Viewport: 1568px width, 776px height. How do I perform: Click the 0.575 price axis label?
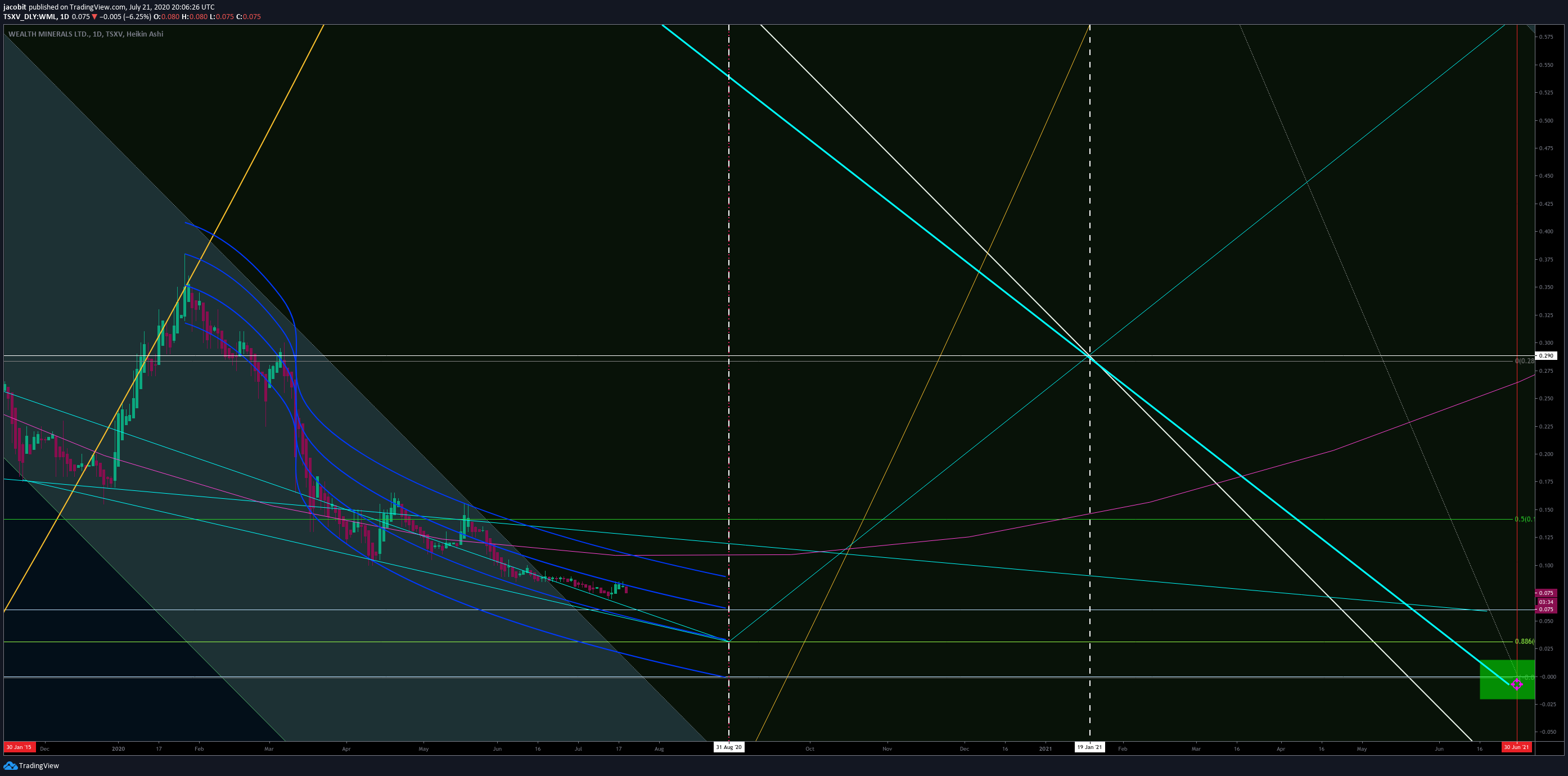click(x=1546, y=37)
